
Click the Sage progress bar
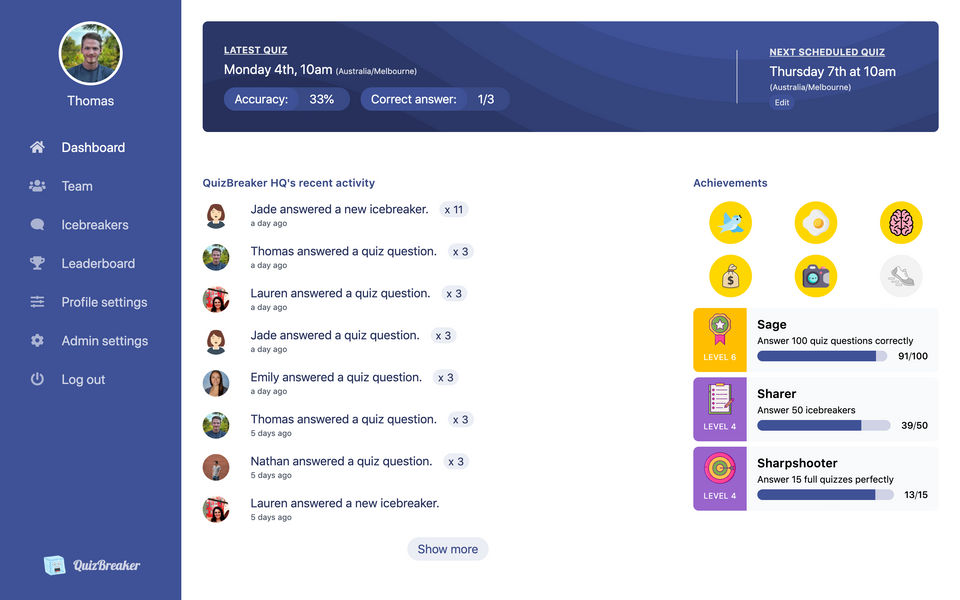[x=822, y=356]
